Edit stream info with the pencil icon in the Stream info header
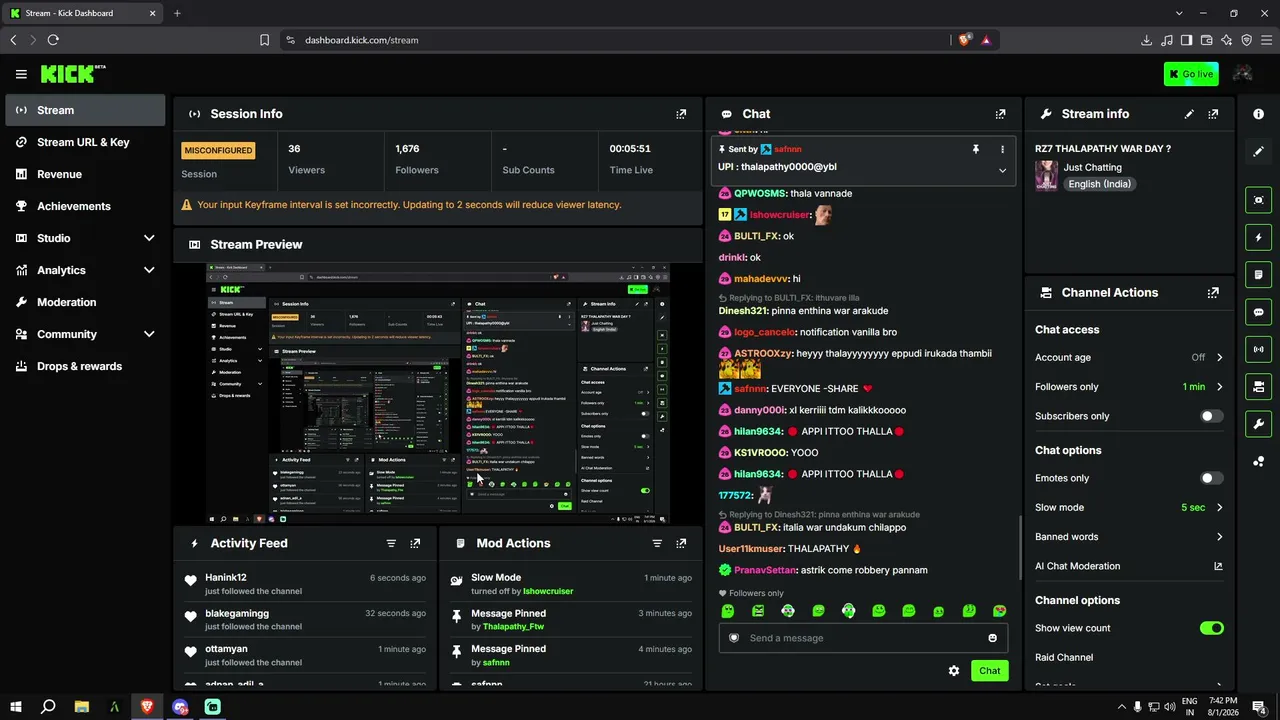 tap(1189, 114)
